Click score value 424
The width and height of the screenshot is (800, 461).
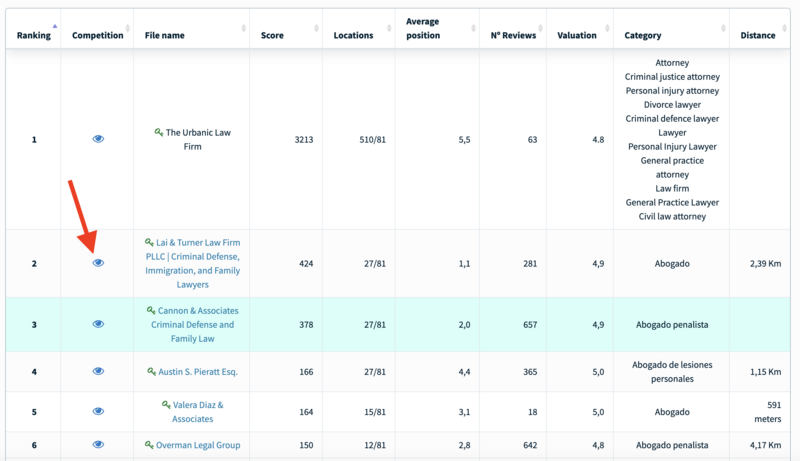(306, 263)
